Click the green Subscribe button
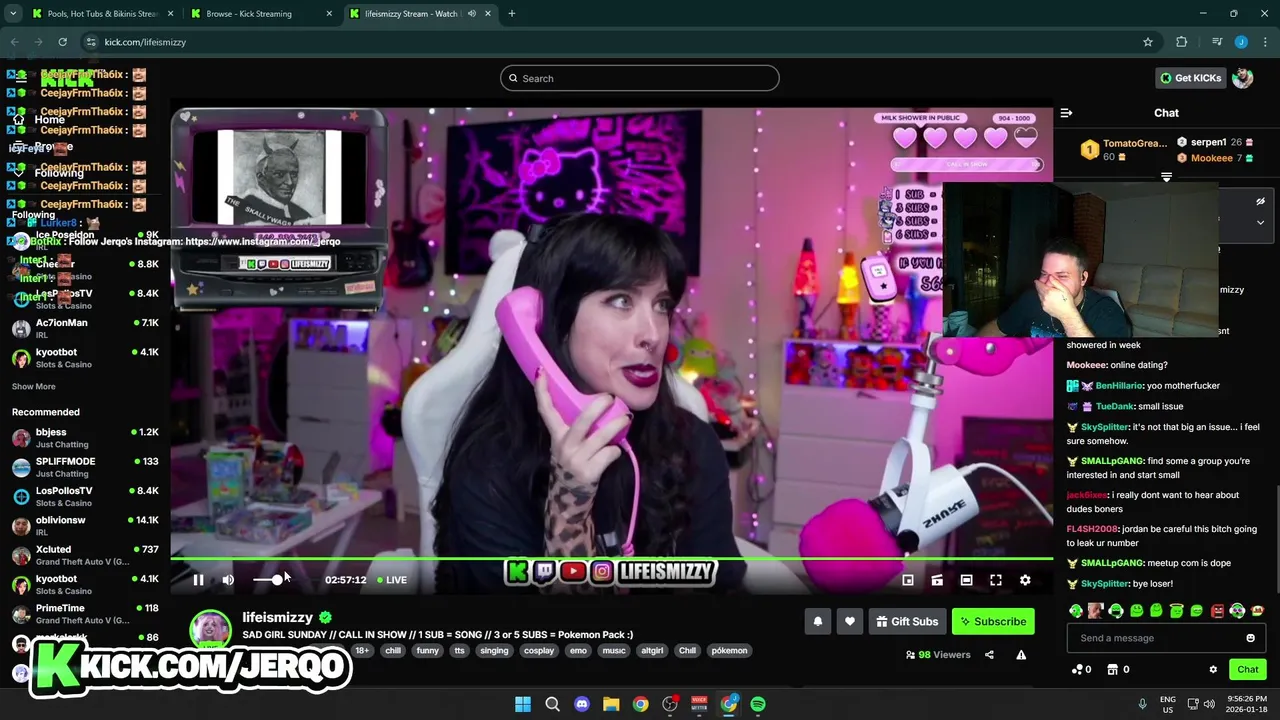The height and width of the screenshot is (720, 1280). tap(993, 621)
